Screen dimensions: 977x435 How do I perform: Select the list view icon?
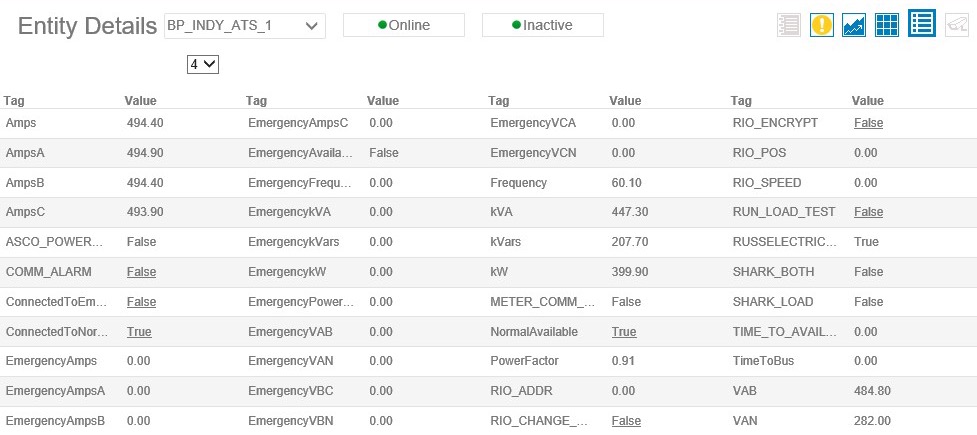pos(922,23)
